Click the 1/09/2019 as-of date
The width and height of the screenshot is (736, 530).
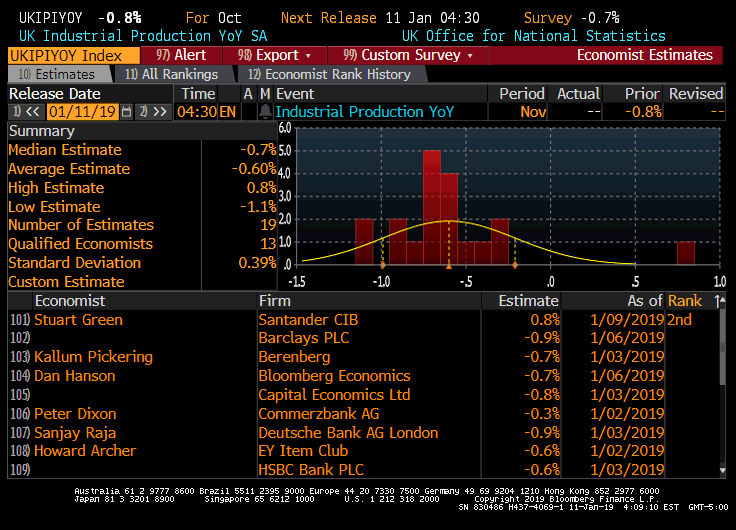click(627, 320)
